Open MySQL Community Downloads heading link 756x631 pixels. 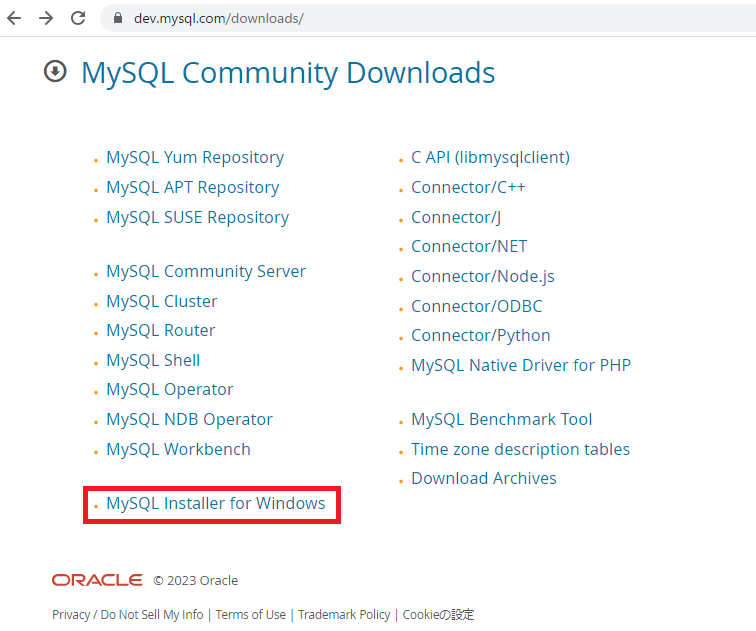pyautogui.click(x=288, y=73)
